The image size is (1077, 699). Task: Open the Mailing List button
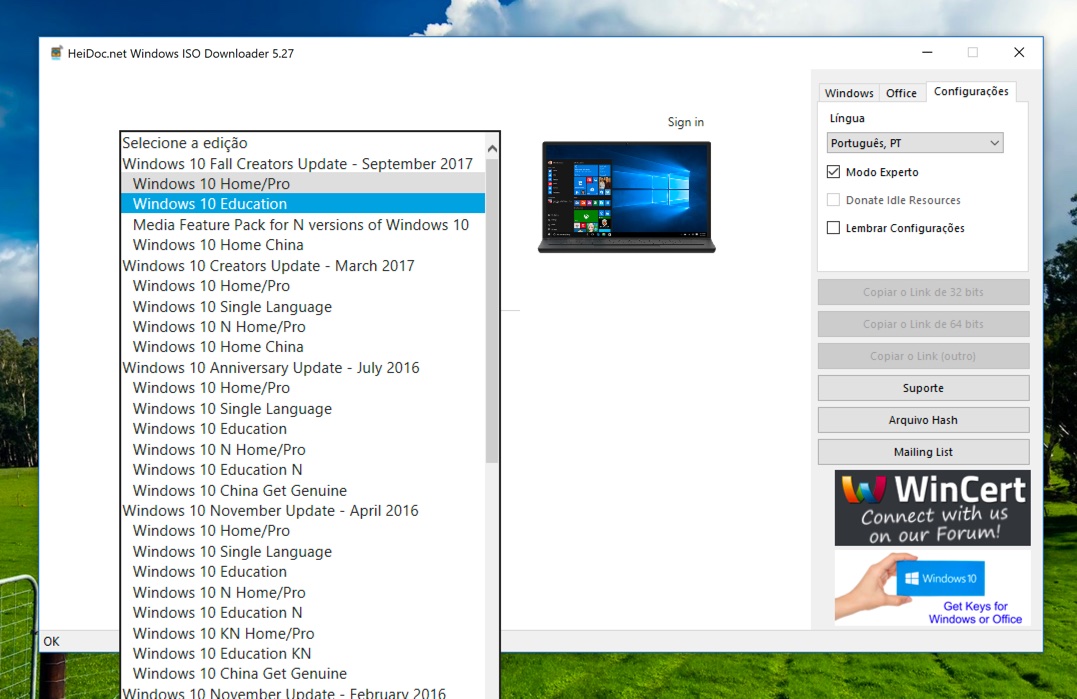tap(923, 452)
